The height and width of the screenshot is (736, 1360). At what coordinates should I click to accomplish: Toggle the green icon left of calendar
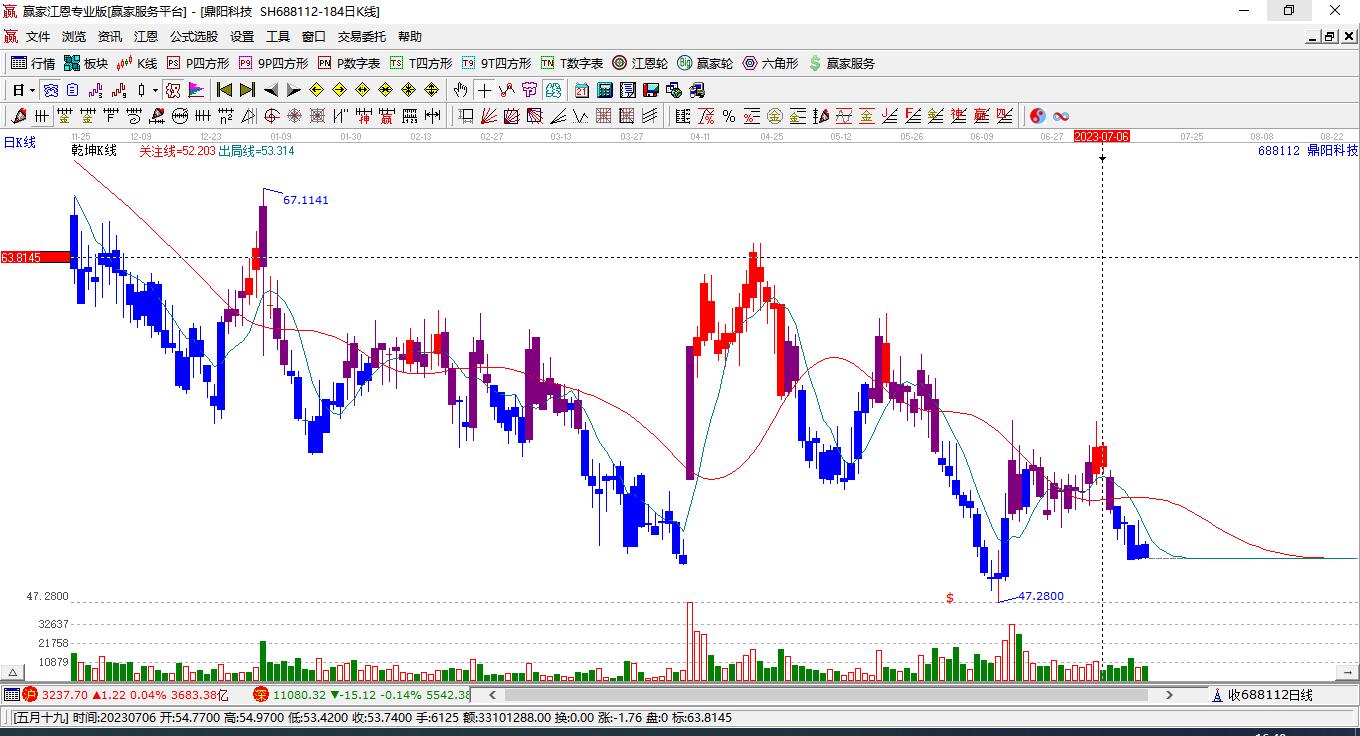click(553, 90)
